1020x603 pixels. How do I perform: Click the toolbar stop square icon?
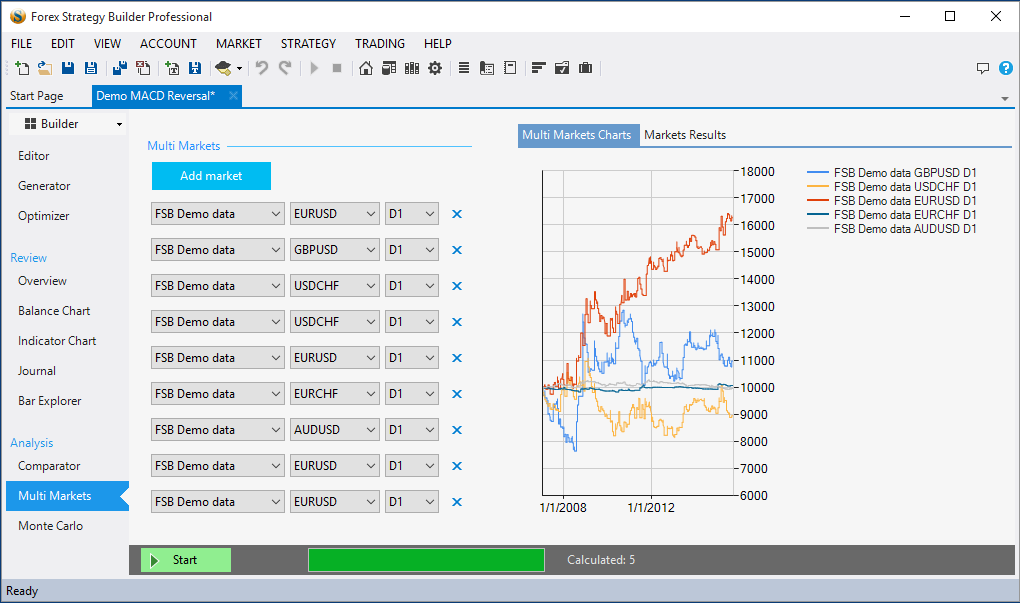[337, 68]
